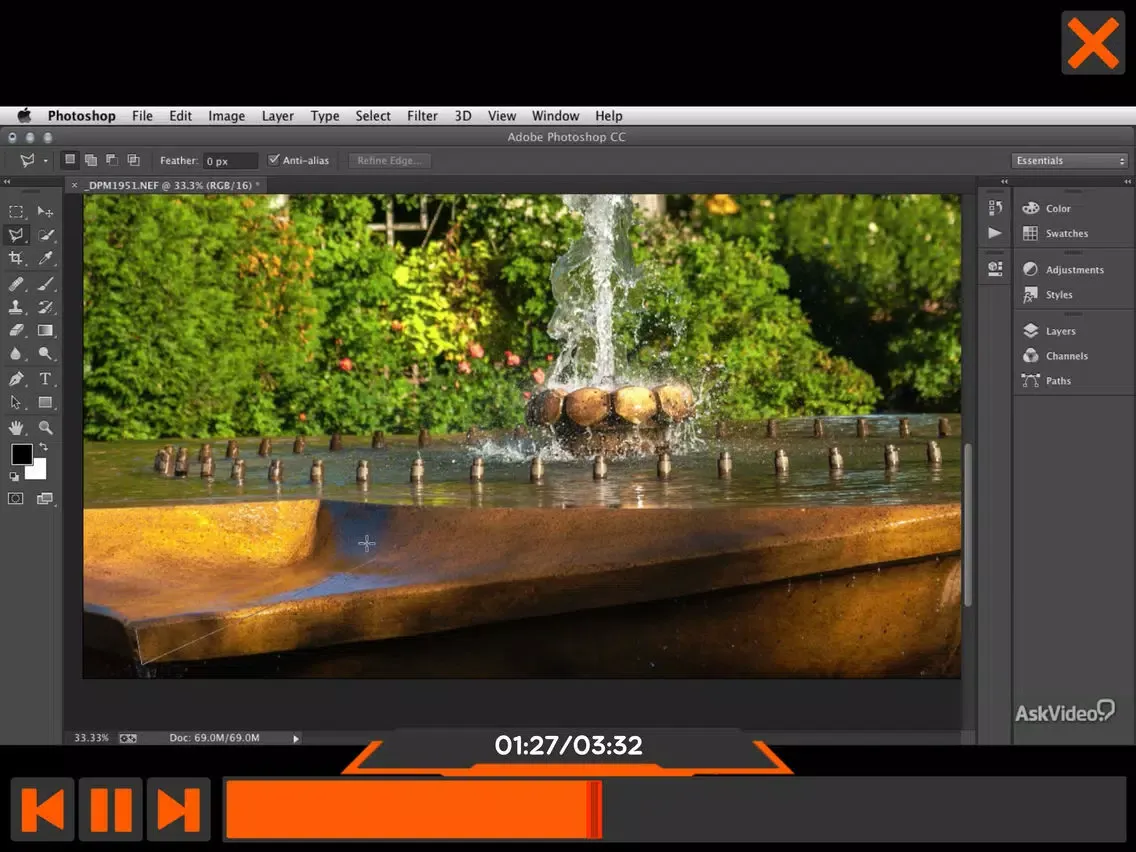This screenshot has width=1136, height=852.
Task: Select the Move tool
Action: (x=45, y=212)
